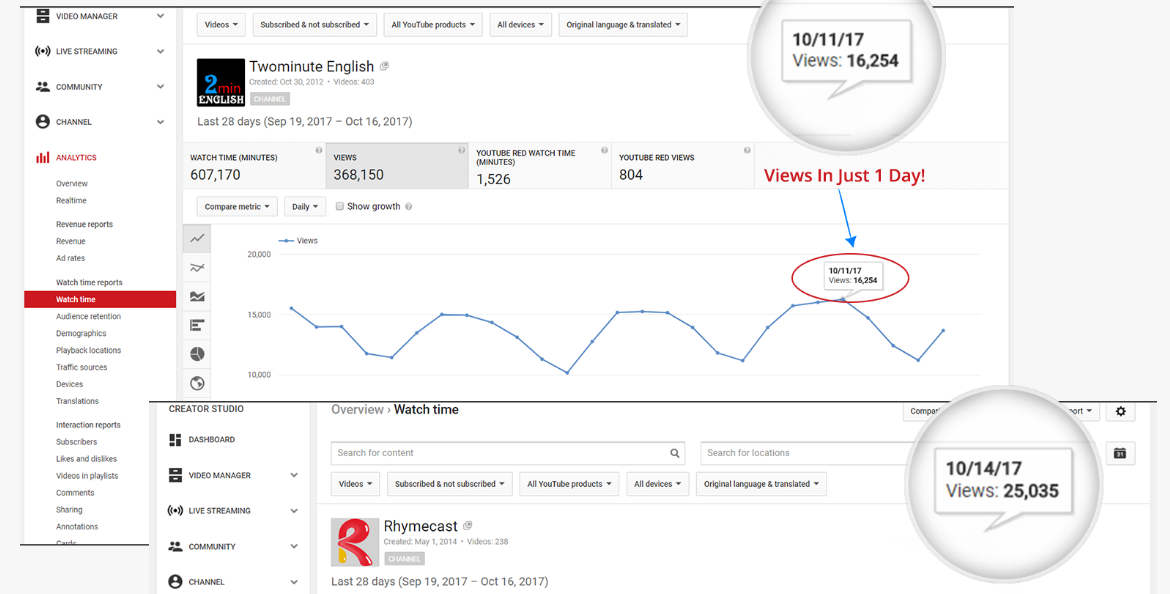Enable the Show growth checkbox
The width and height of the screenshot is (1170, 594).
[x=340, y=207]
